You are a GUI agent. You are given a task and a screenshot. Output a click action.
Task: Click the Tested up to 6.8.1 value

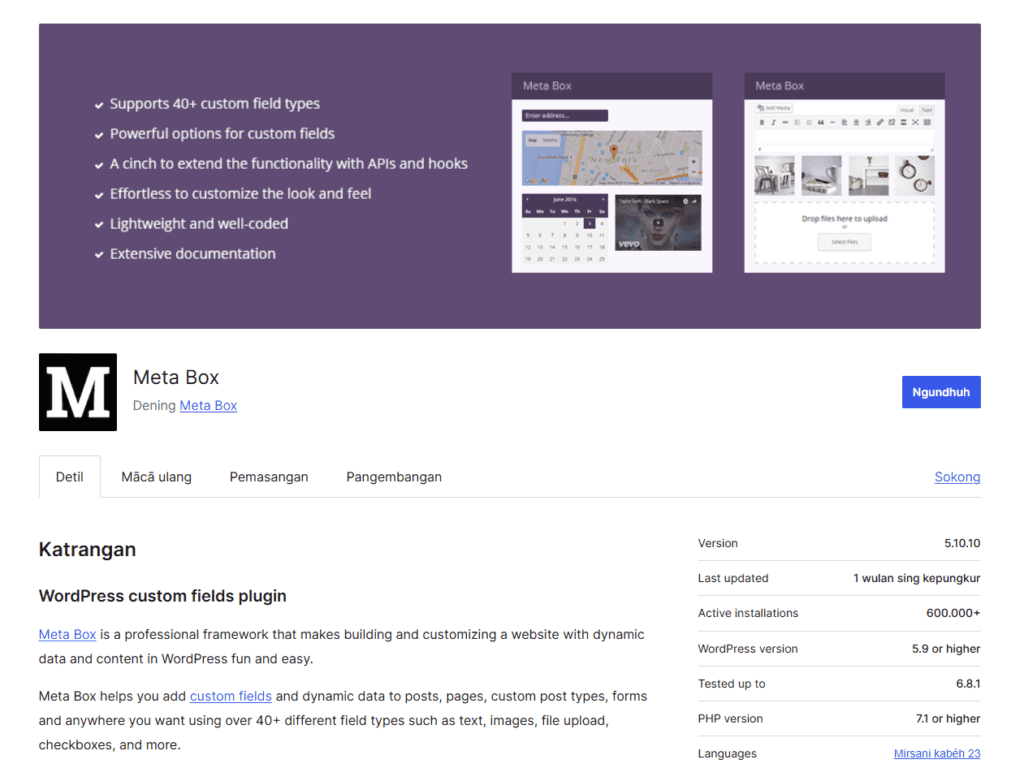tap(967, 684)
